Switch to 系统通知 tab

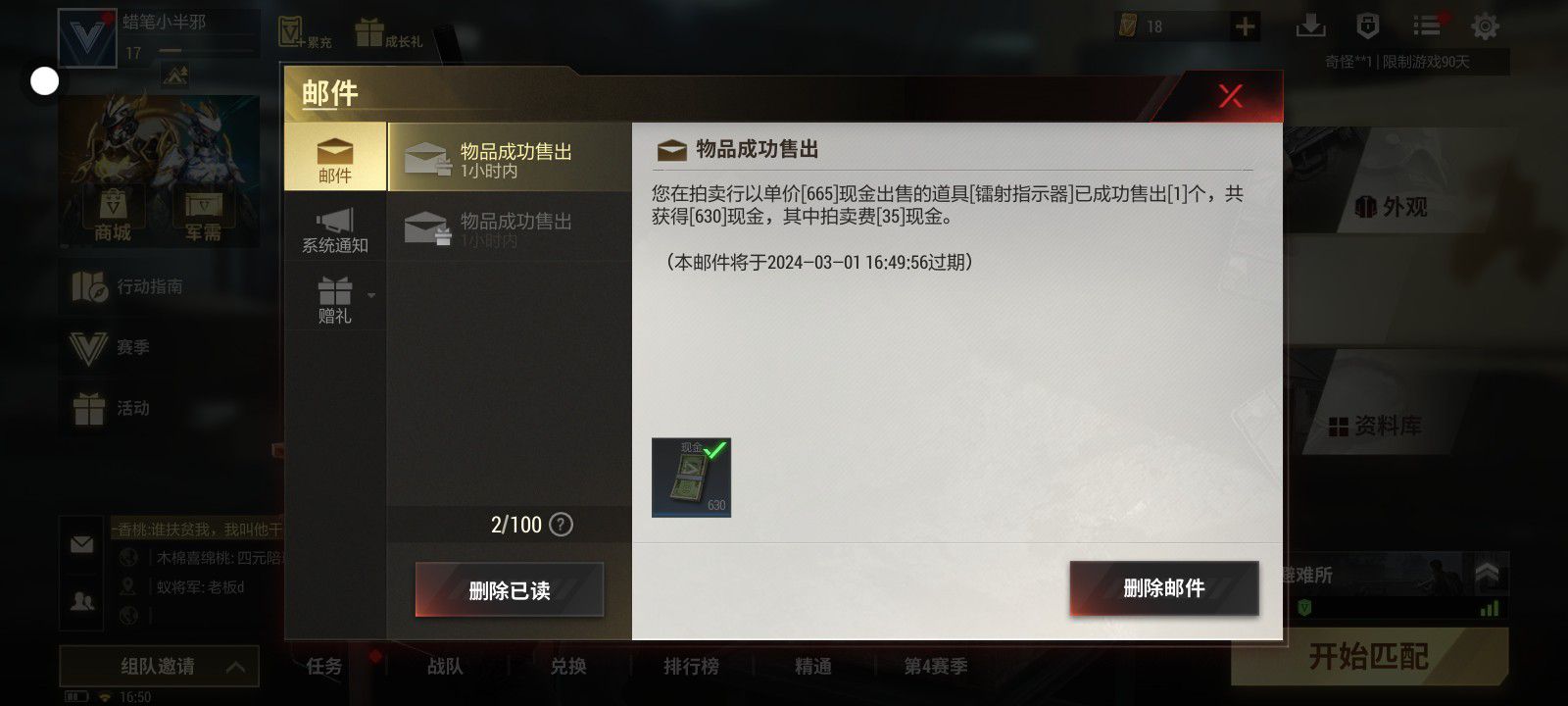click(x=335, y=230)
